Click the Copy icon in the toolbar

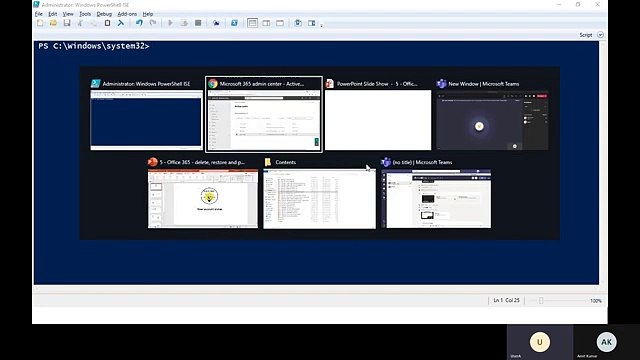[x=94, y=23]
